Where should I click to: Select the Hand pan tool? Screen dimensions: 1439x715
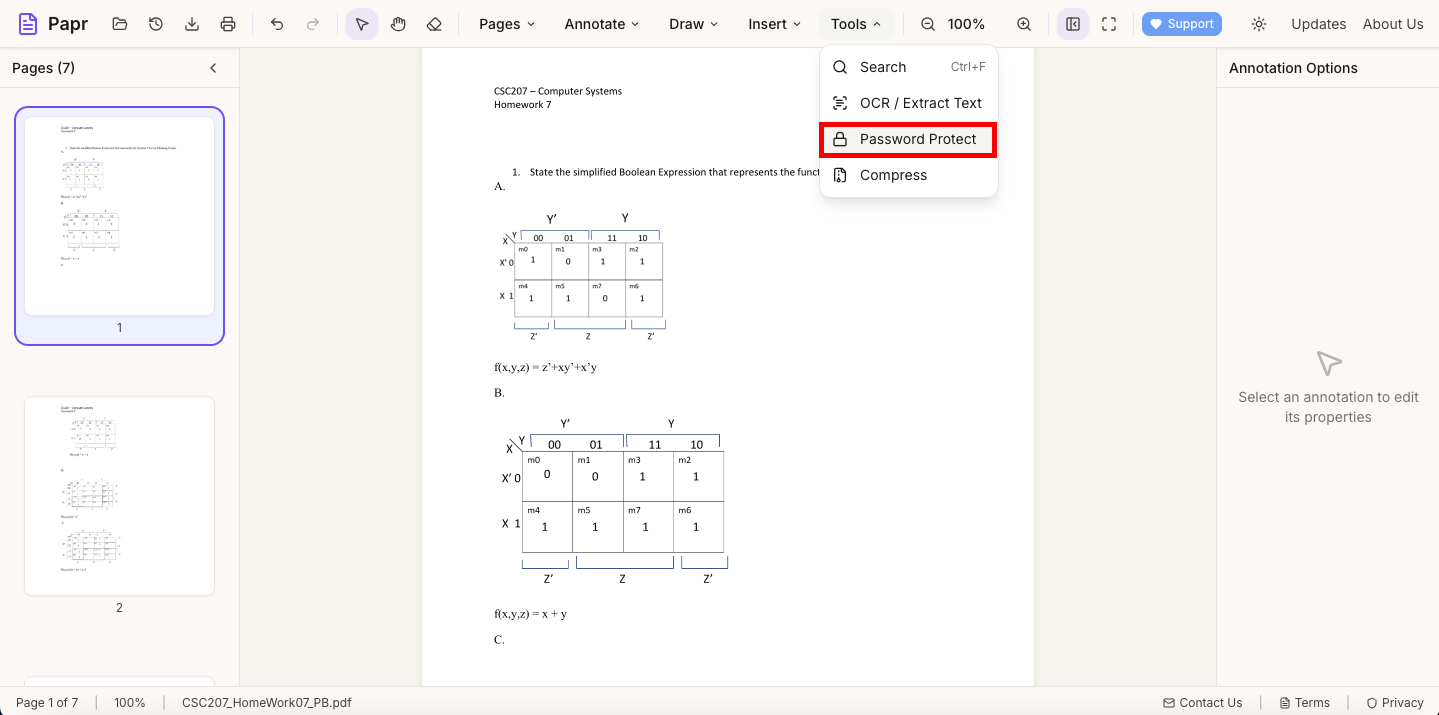pos(398,23)
